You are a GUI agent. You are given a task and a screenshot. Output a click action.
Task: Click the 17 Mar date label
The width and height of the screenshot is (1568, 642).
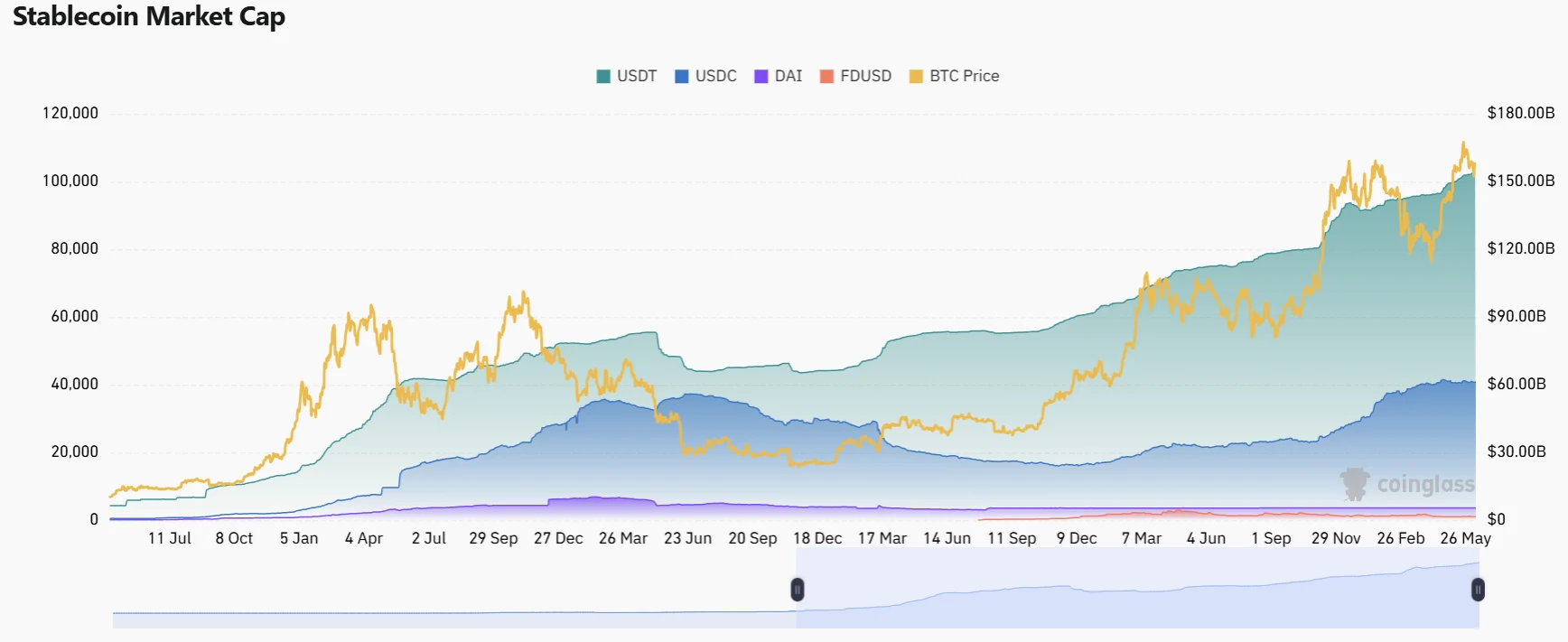(x=882, y=538)
